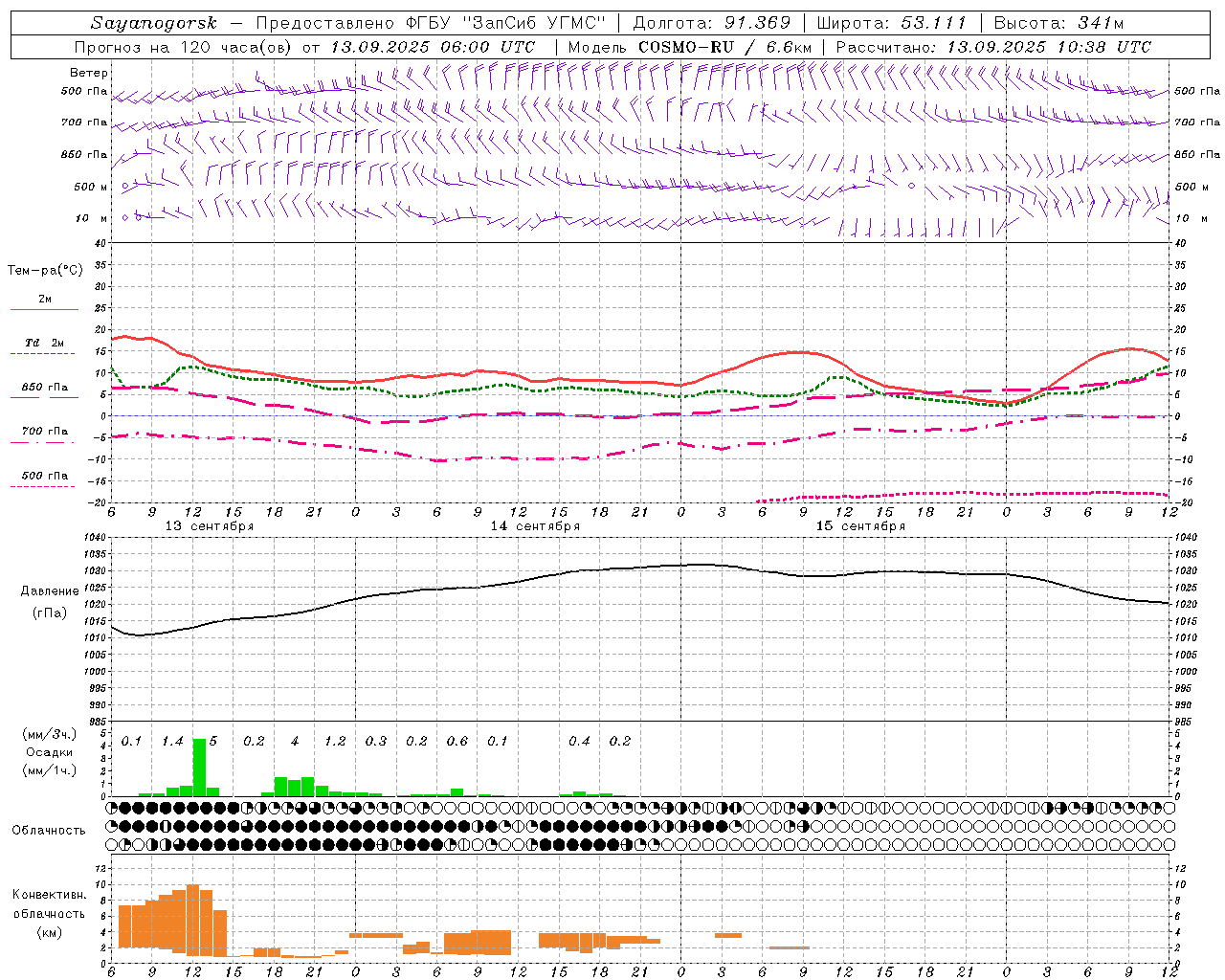Viewport: 1225px width, 980px height.
Task: Click the '15 сентября' date label
Action: click(x=860, y=526)
